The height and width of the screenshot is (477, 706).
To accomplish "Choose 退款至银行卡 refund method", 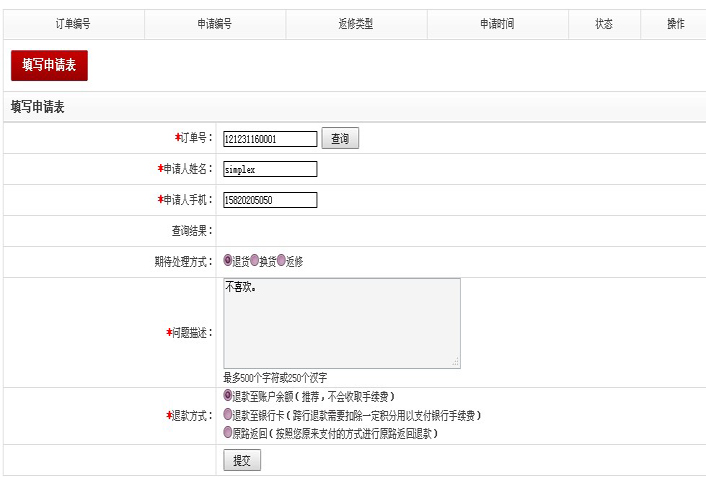I will [228, 414].
